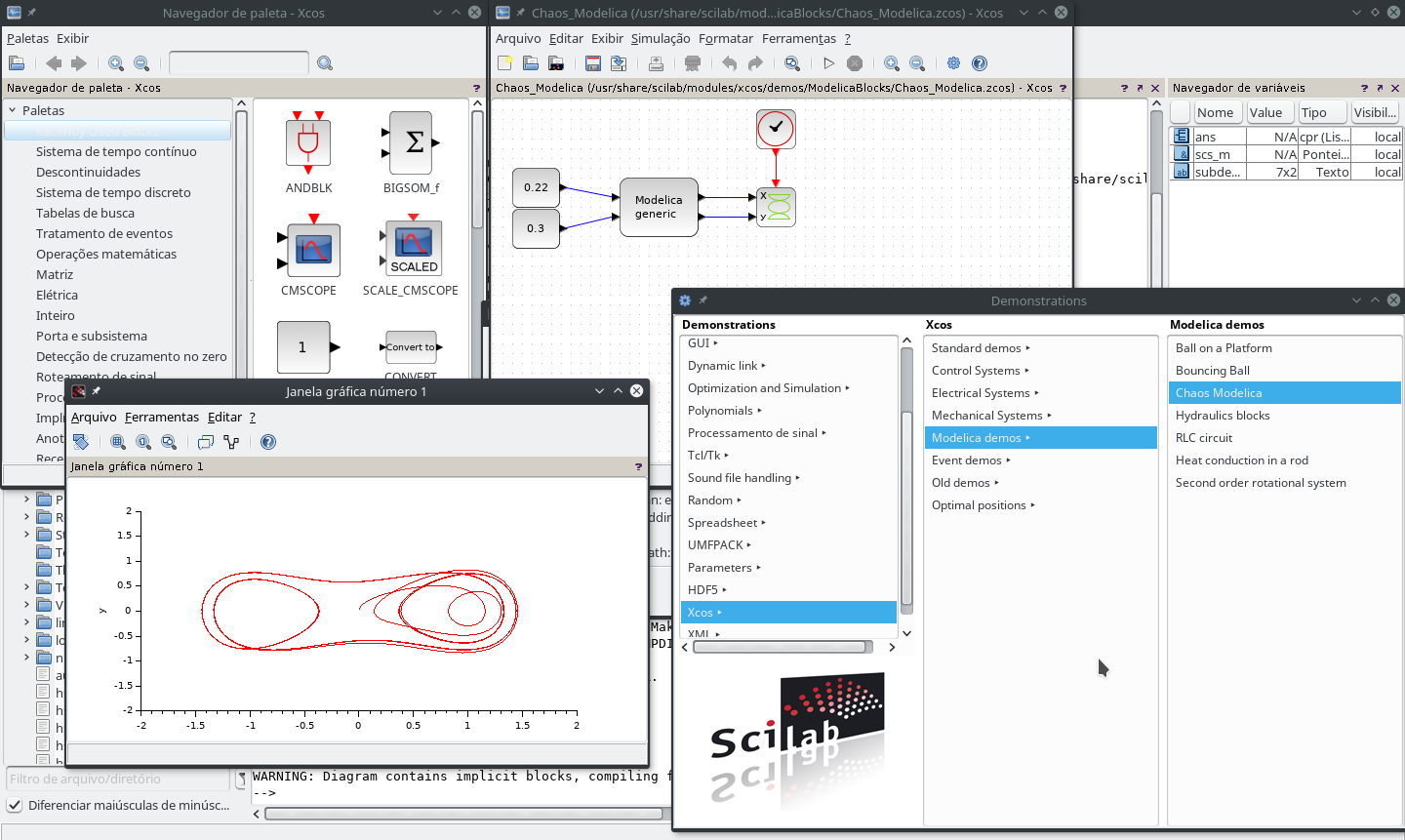
Task: Expand Electrical Systems demos
Action: [984, 393]
